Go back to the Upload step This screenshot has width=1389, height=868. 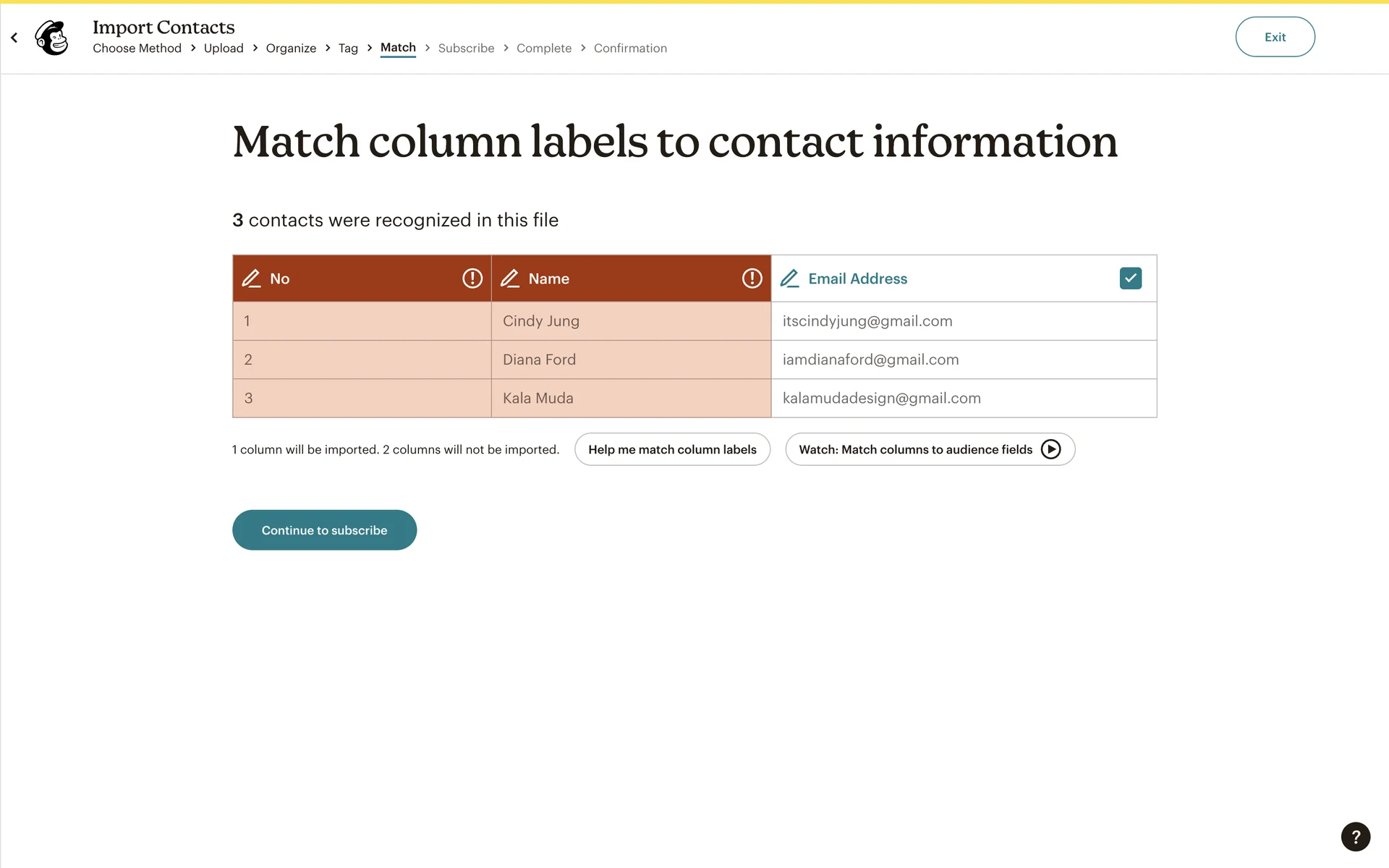pos(224,48)
